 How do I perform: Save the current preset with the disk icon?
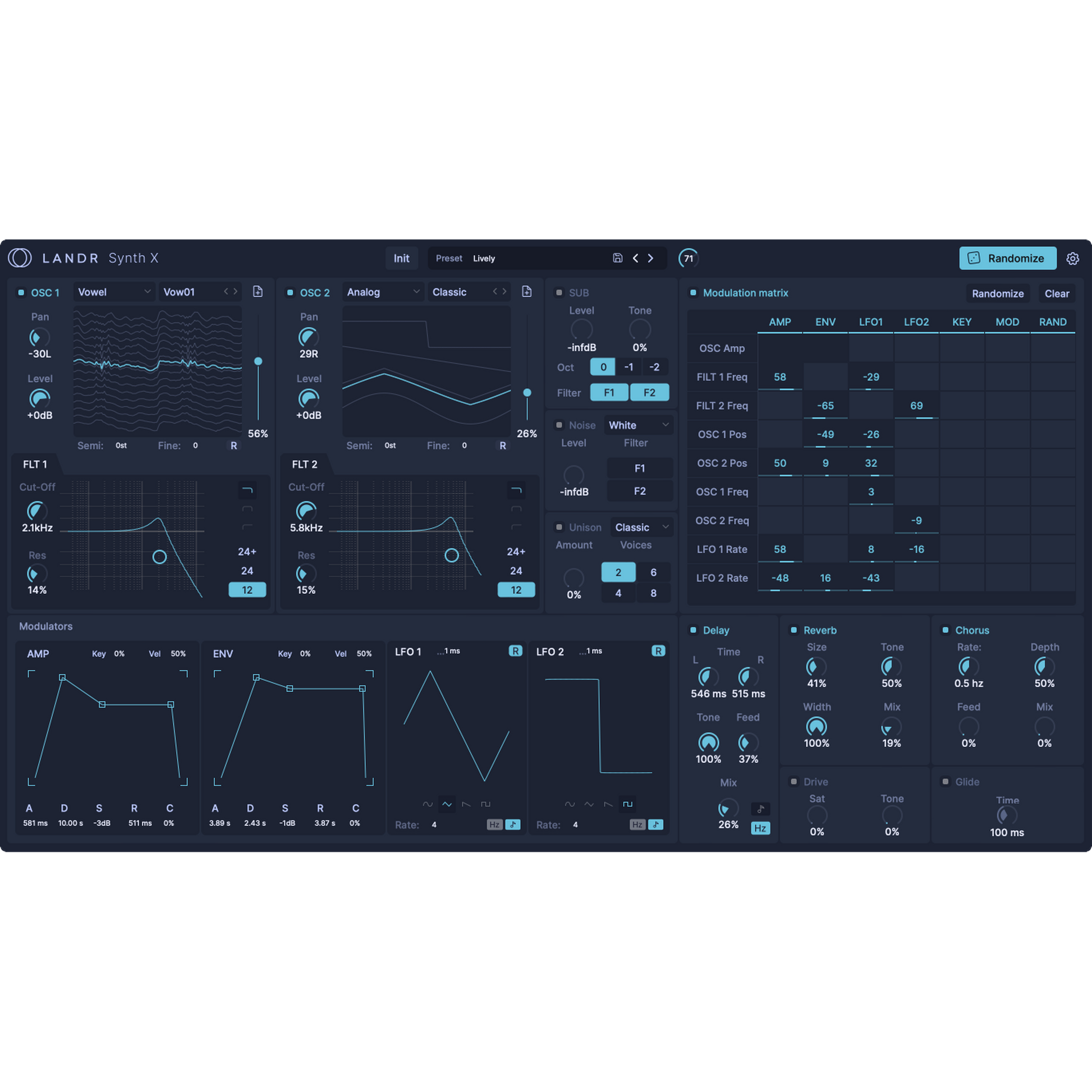click(617, 258)
